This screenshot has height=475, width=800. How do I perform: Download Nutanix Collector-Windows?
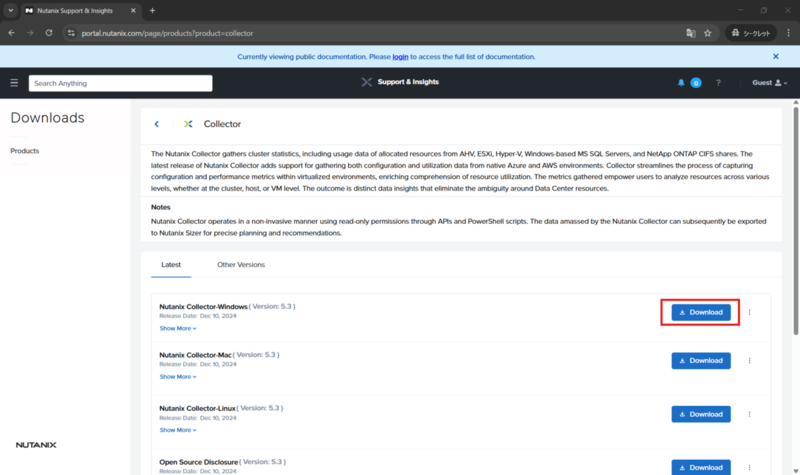[701, 312]
